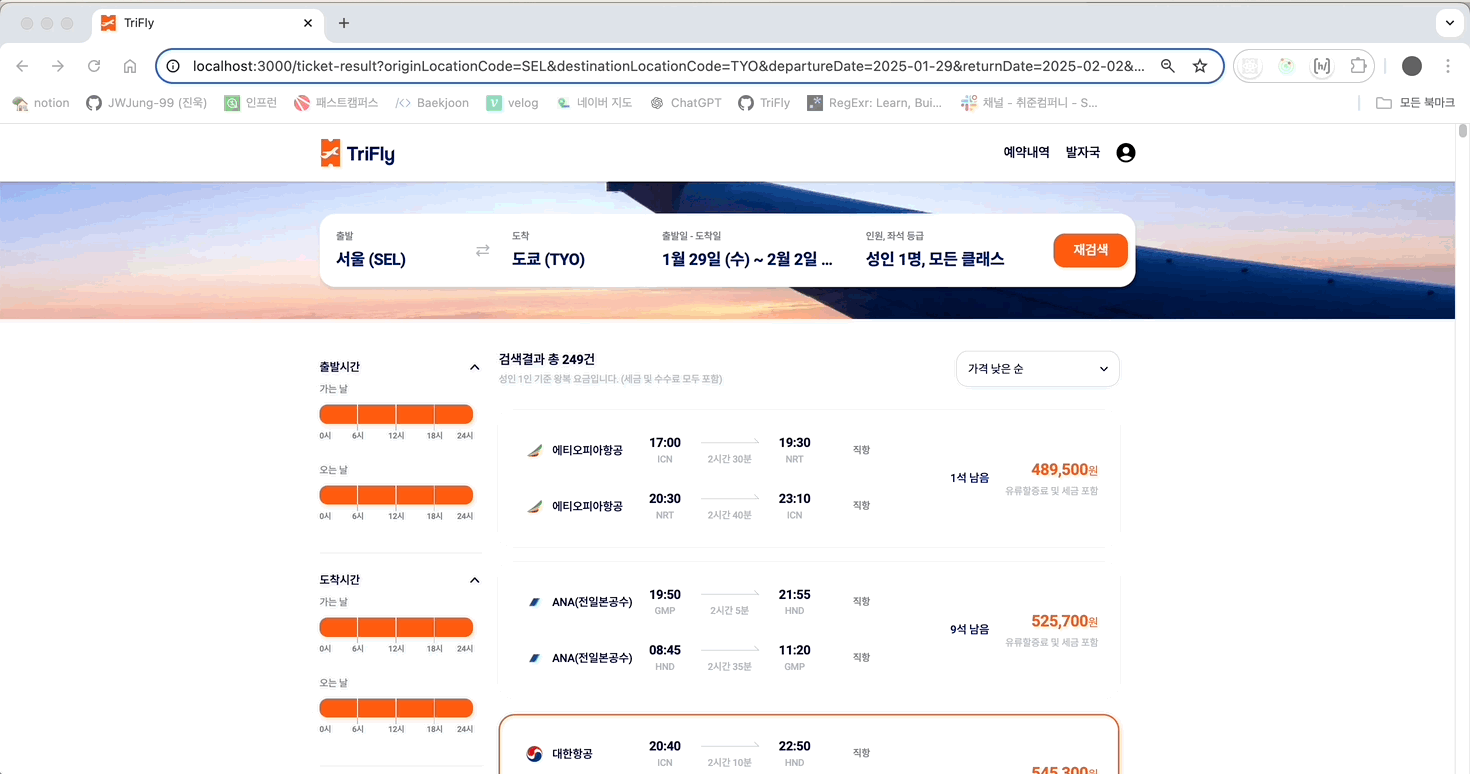Select the 489,500원 fare
Image resolution: width=1470 pixels, height=774 pixels.
coord(1064,470)
